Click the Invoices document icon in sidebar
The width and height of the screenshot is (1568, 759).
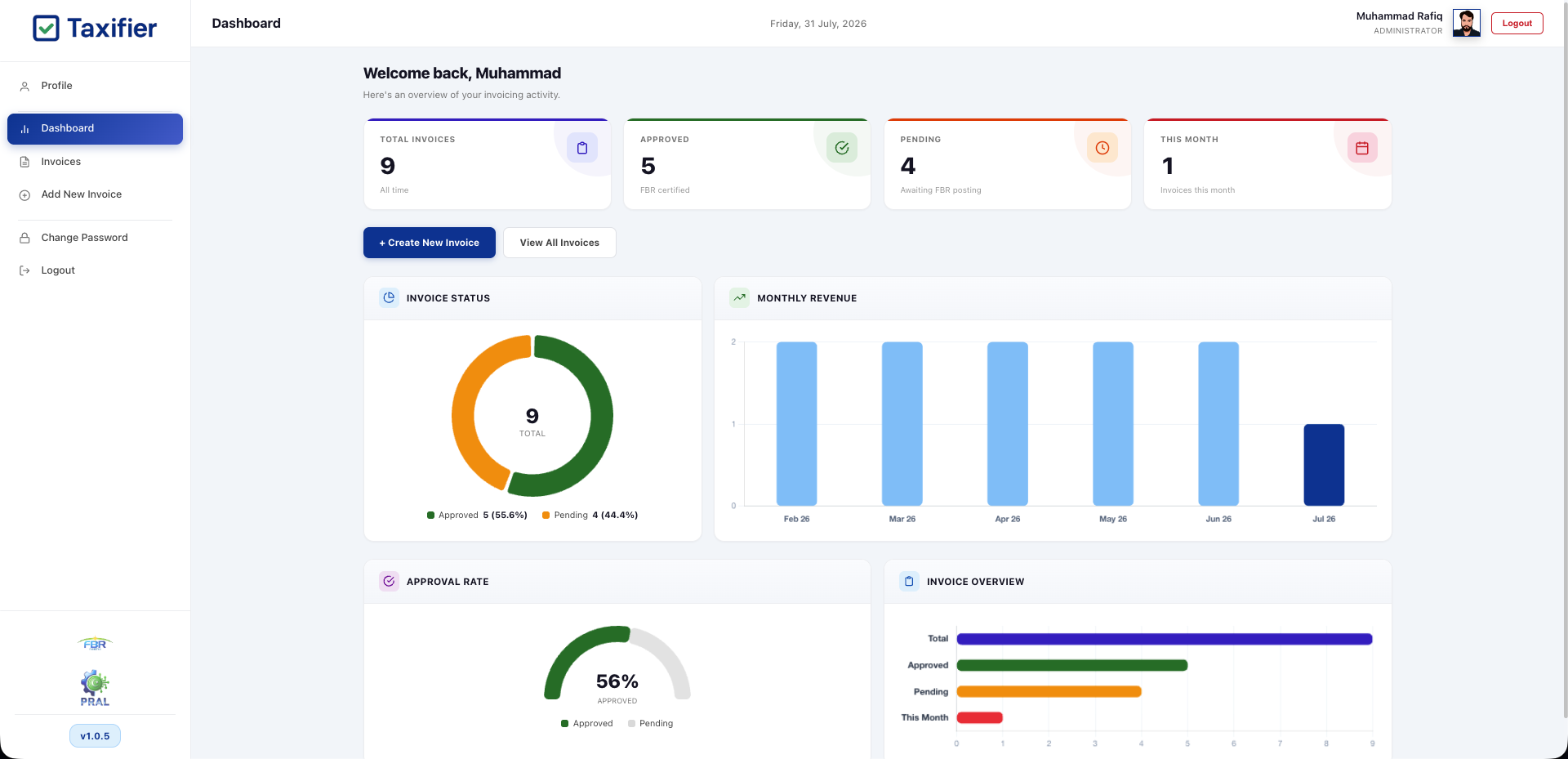pos(24,162)
